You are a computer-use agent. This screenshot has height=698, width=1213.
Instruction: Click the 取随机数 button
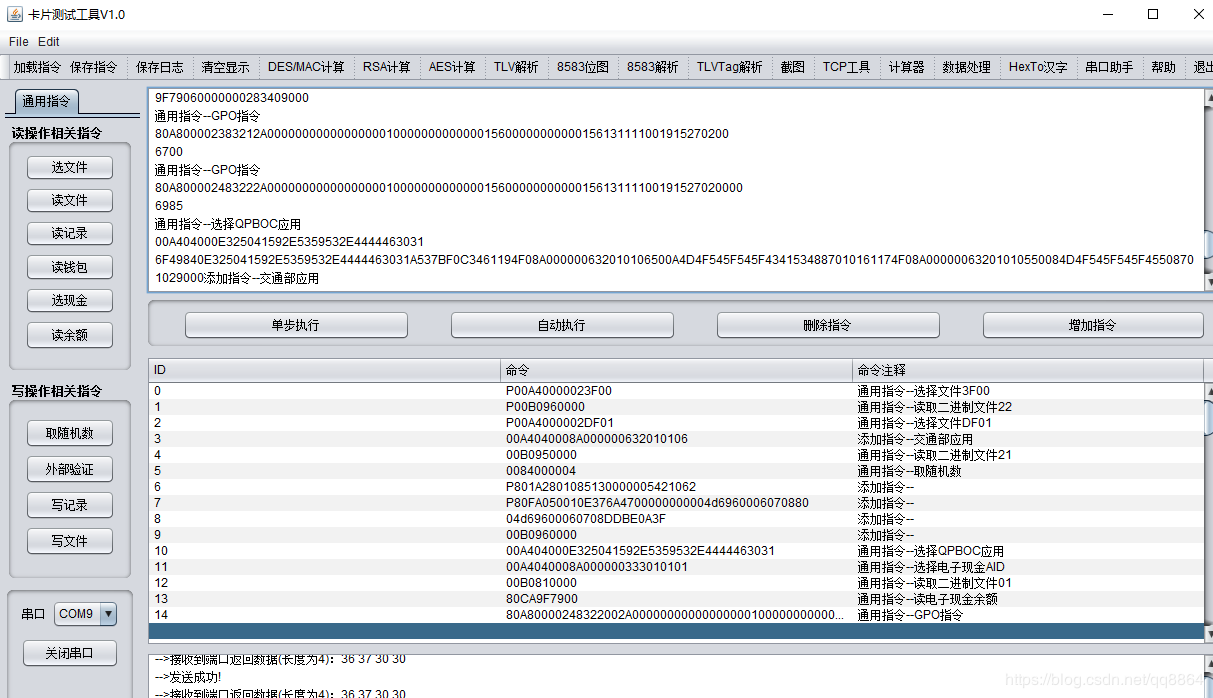pyautogui.click(x=69, y=433)
